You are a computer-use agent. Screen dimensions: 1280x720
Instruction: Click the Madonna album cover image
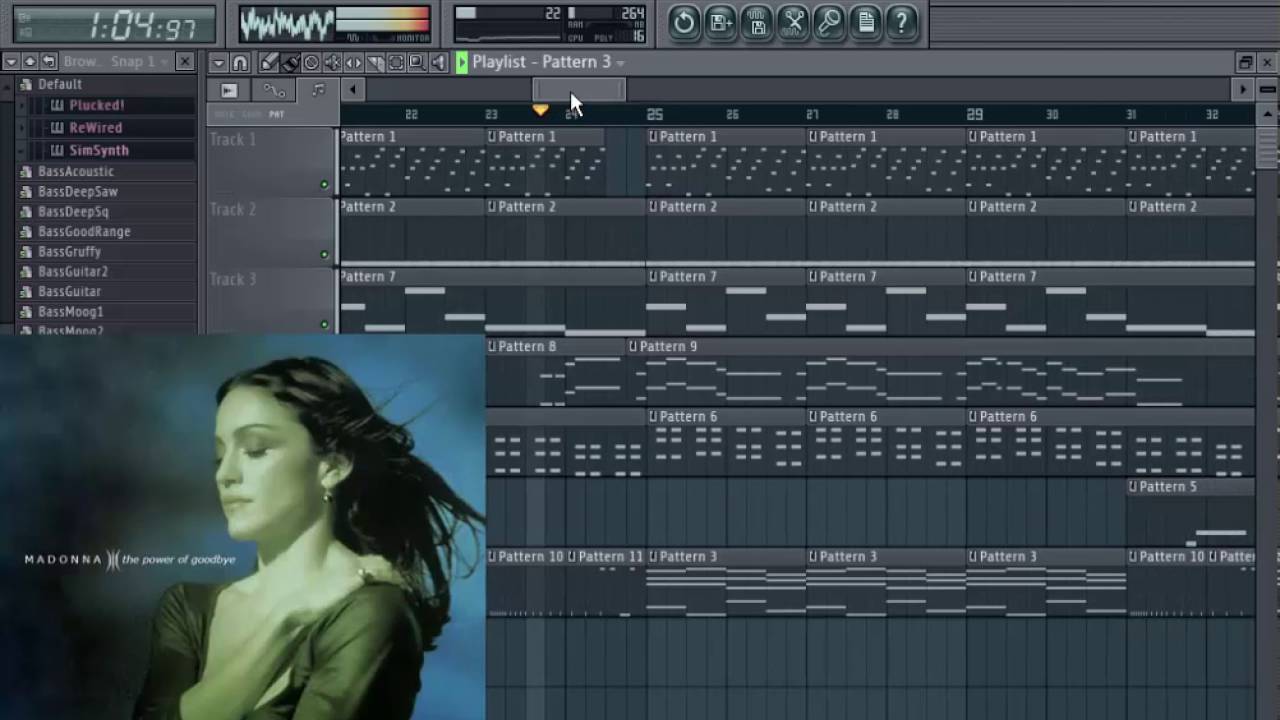pyautogui.click(x=242, y=527)
